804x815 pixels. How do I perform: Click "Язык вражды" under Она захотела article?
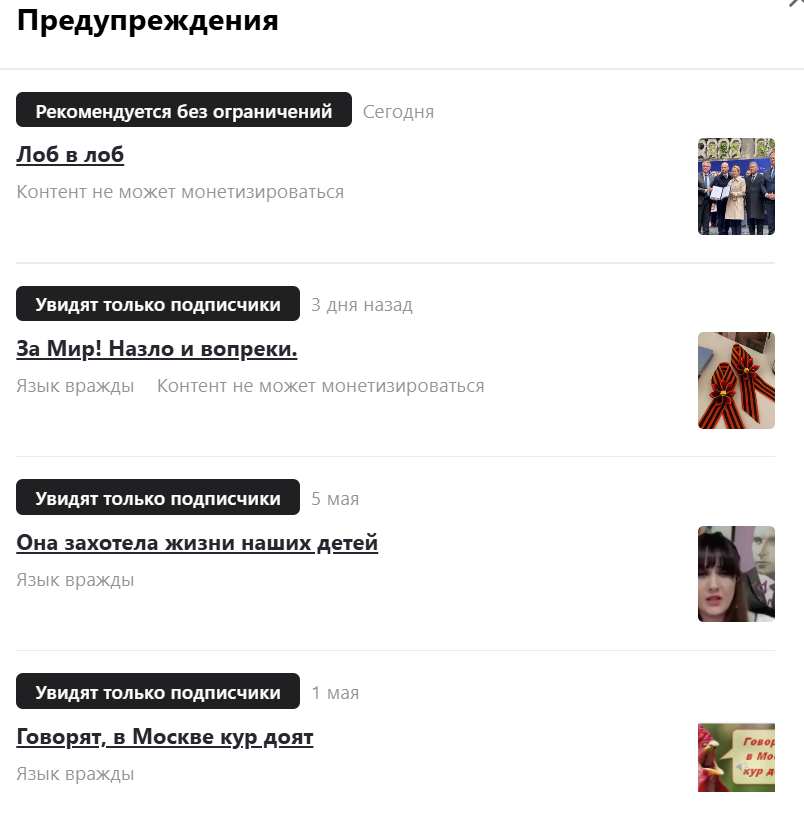tap(75, 580)
